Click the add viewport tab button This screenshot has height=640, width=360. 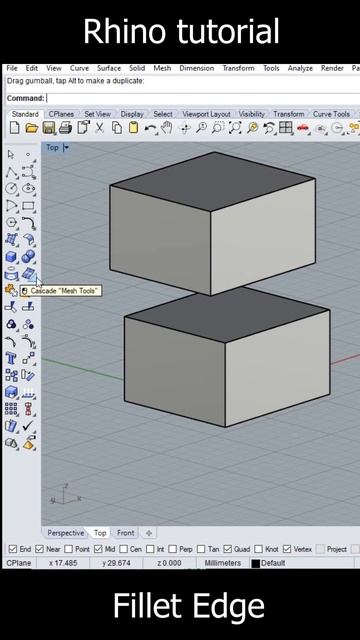click(x=149, y=533)
